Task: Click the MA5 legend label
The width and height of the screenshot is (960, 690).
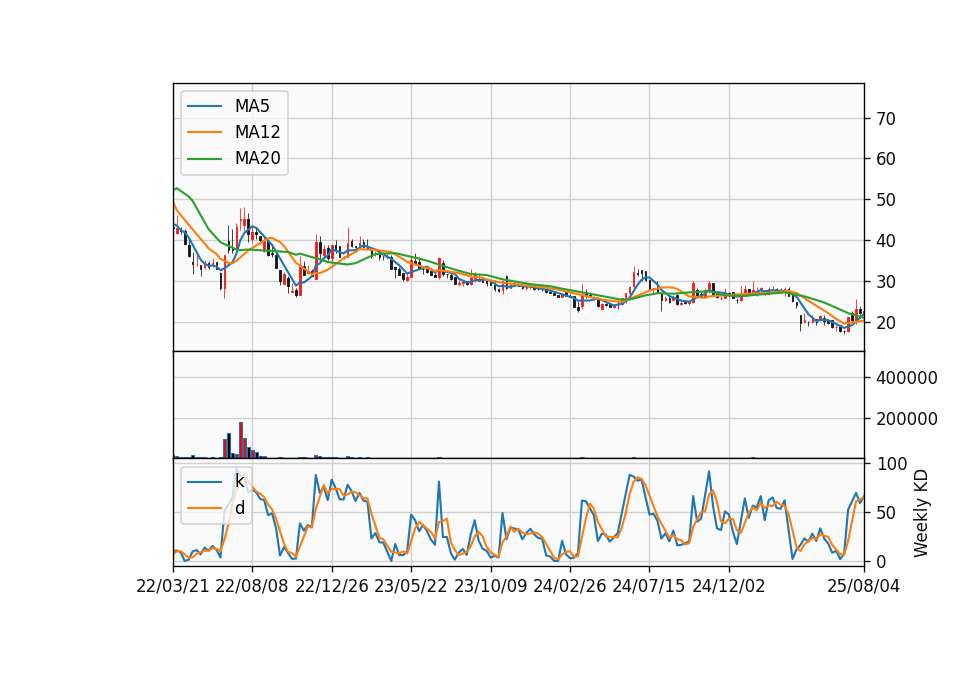Action: (x=252, y=106)
